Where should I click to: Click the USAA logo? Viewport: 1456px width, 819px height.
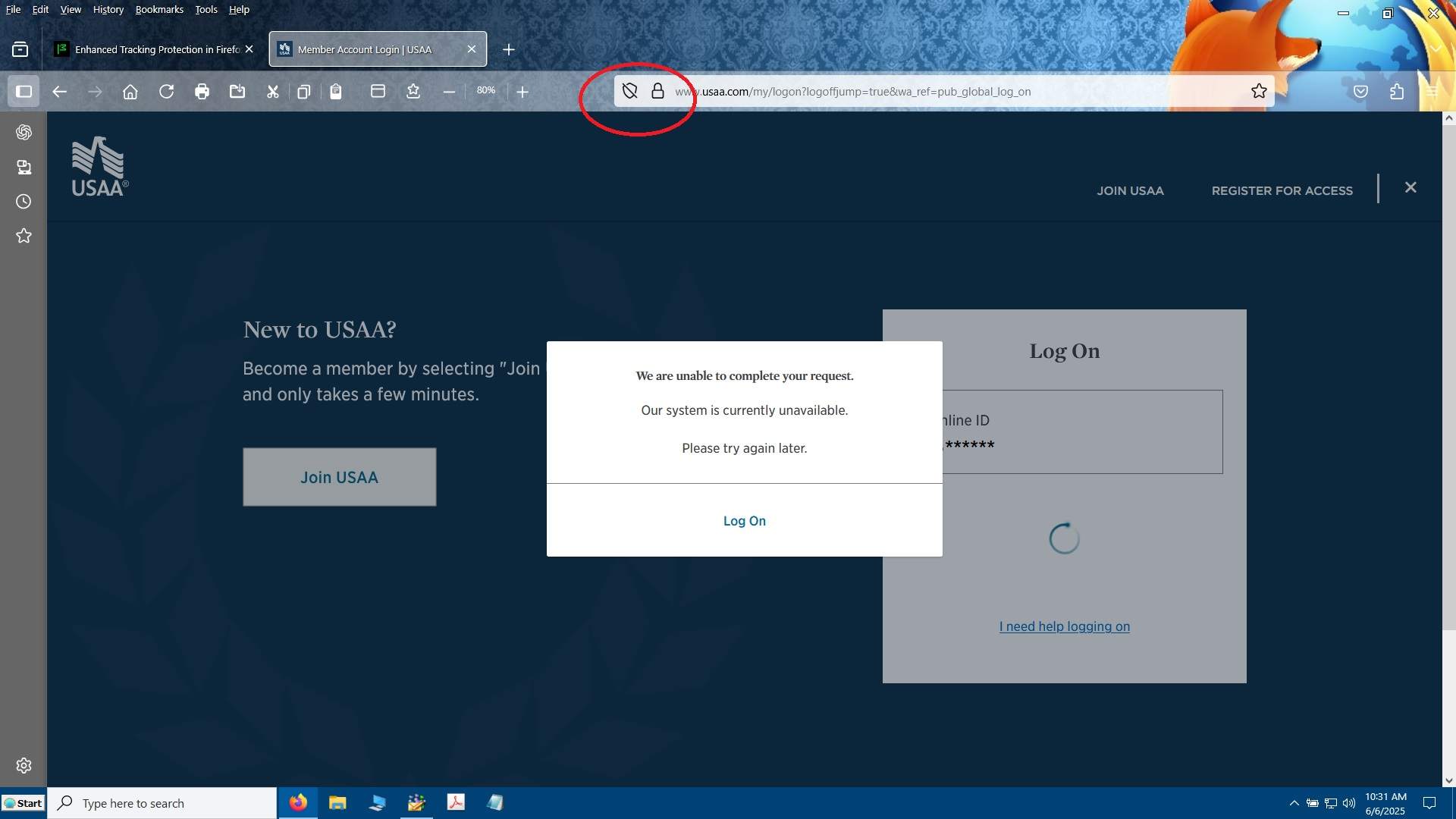[x=100, y=167]
